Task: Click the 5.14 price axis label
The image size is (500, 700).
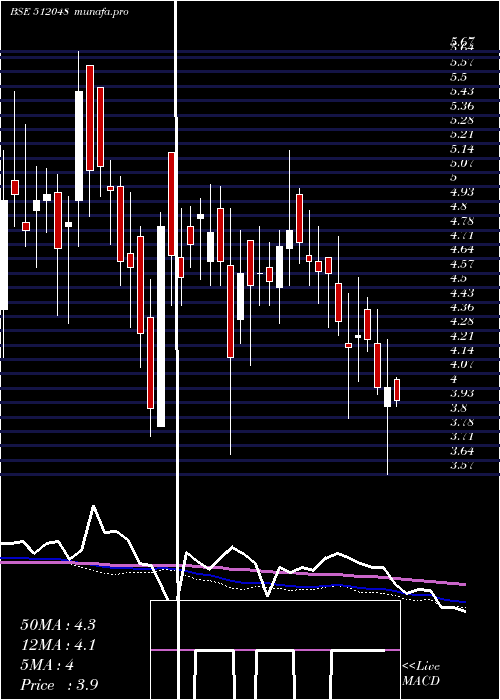Action: 462,149
